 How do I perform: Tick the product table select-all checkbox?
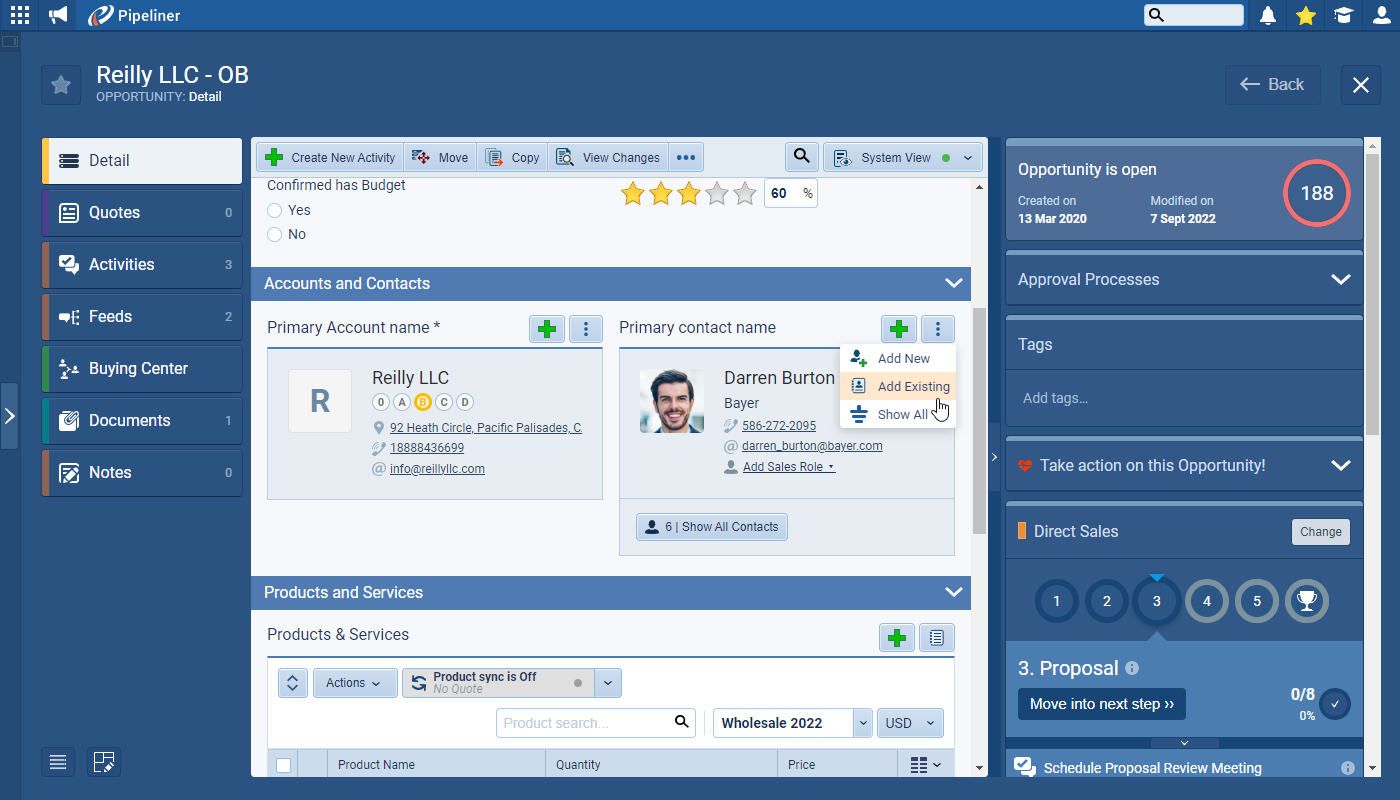click(x=283, y=765)
